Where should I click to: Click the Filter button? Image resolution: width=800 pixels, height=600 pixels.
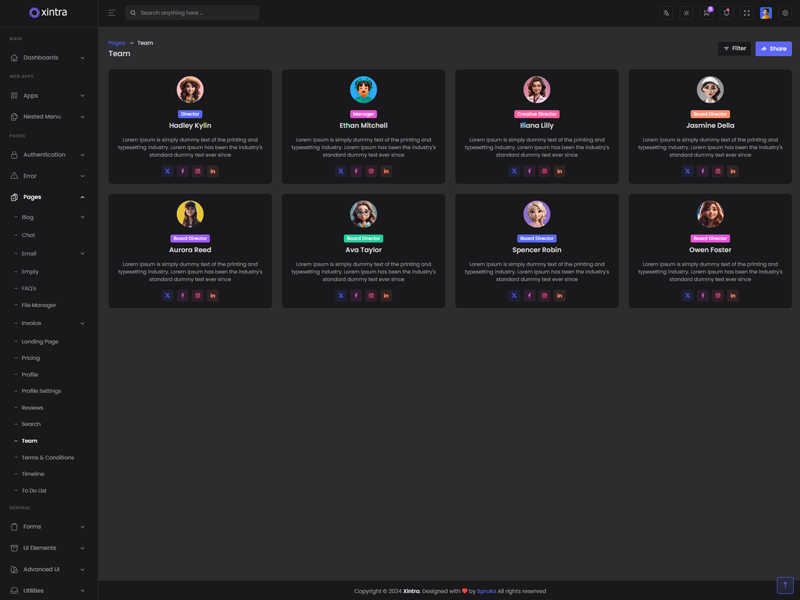click(x=734, y=48)
